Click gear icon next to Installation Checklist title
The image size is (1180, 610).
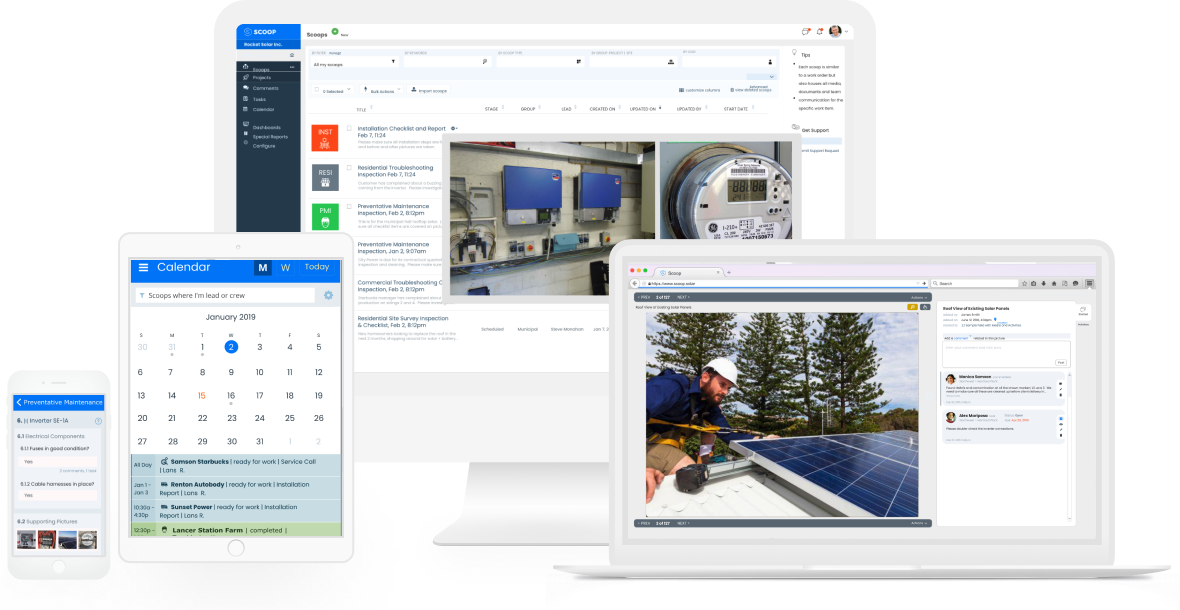pos(455,129)
